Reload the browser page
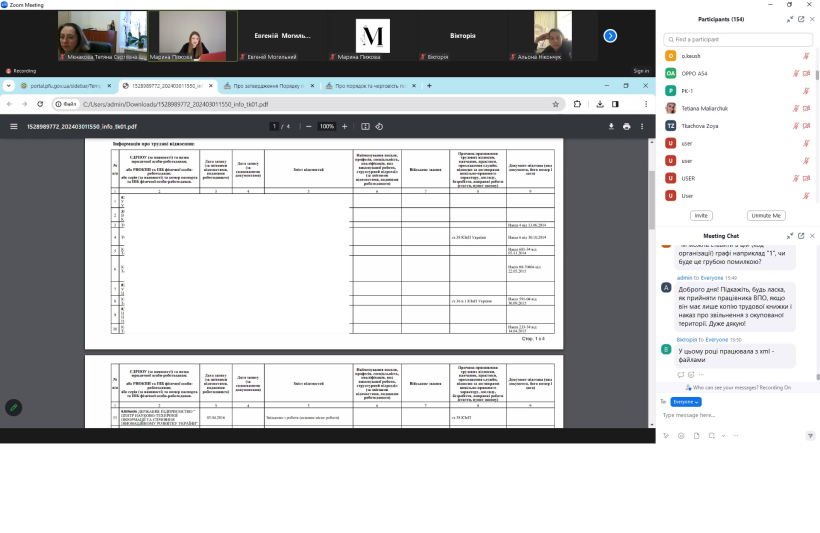 pos(40,104)
